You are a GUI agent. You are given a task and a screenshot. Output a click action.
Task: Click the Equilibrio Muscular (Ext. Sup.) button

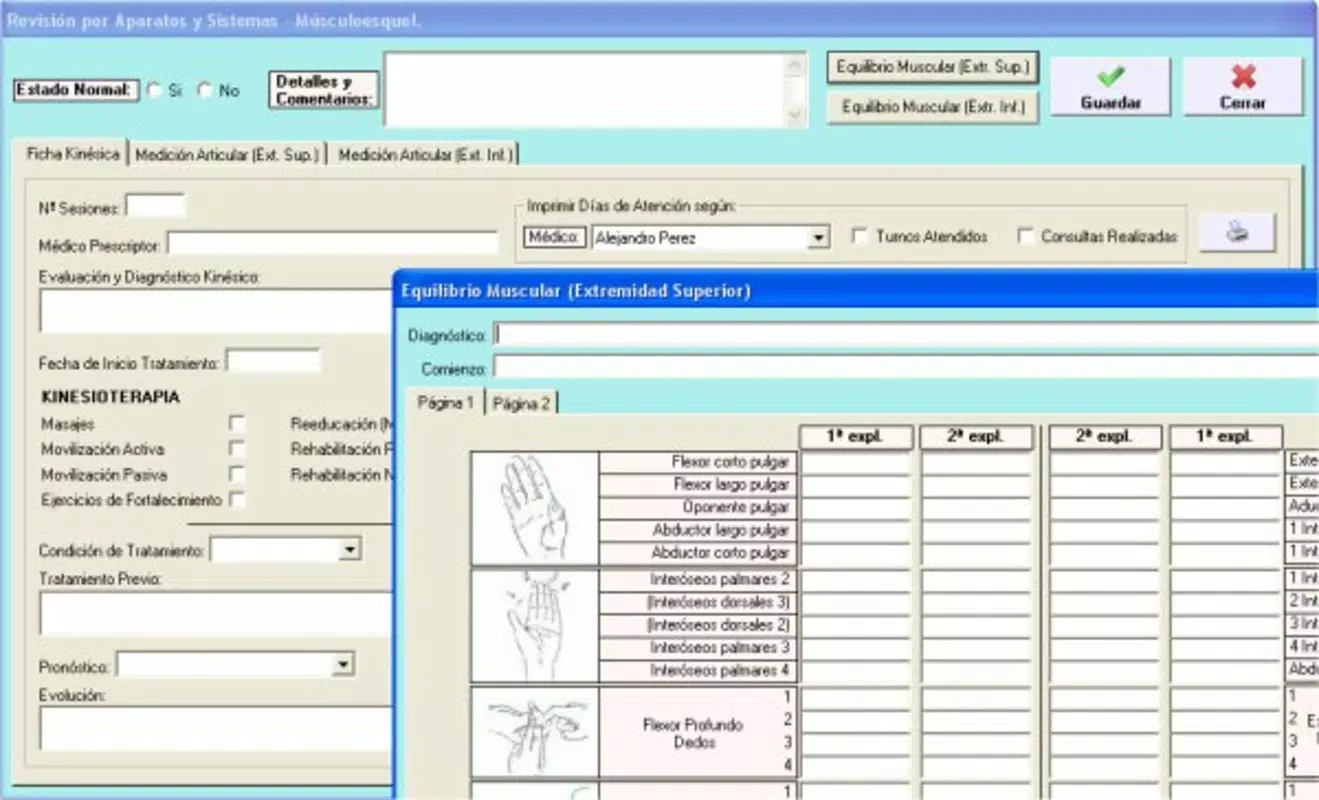(x=933, y=68)
